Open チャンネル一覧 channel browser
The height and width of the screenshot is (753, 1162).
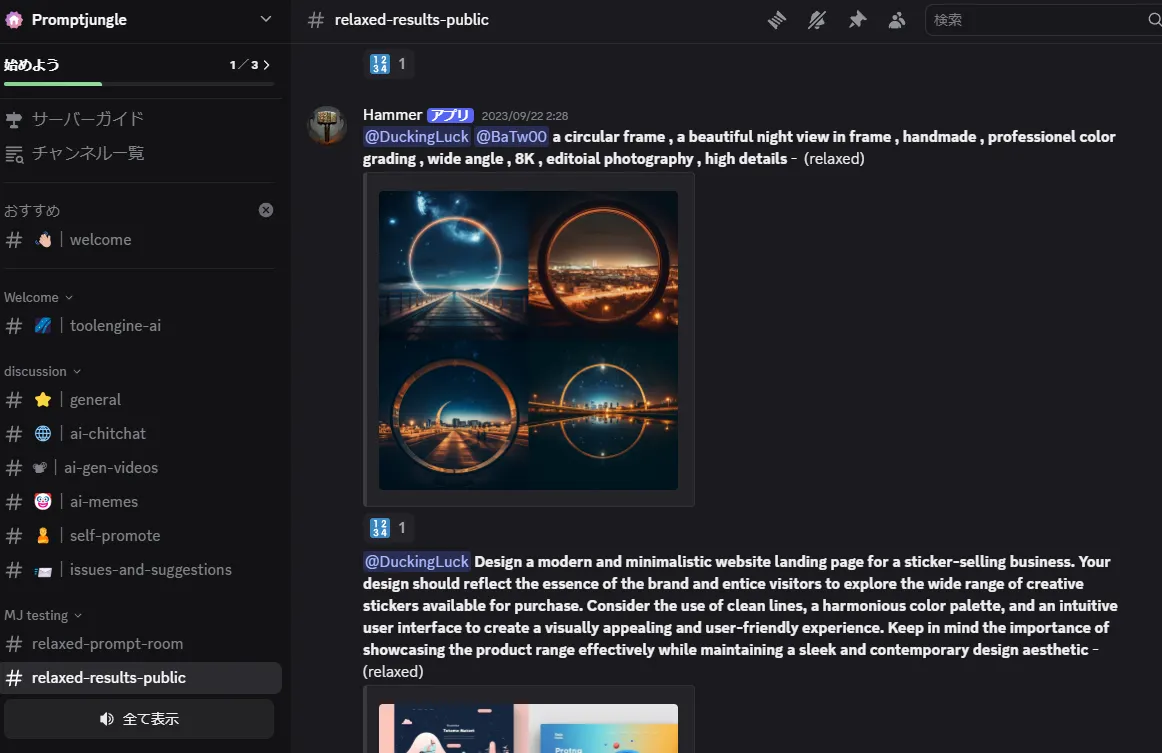point(88,153)
